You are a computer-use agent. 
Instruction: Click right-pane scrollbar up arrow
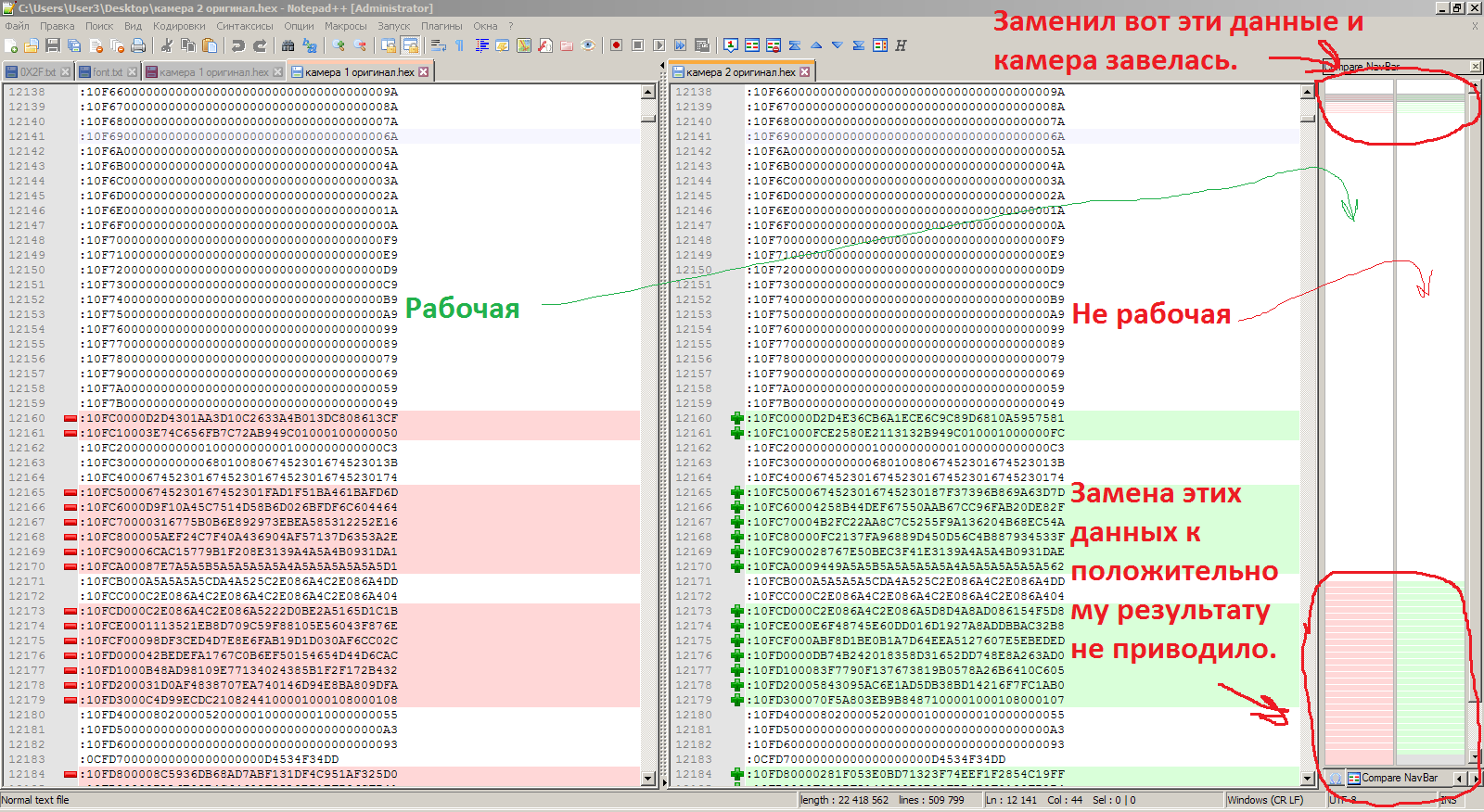pos(1307,93)
